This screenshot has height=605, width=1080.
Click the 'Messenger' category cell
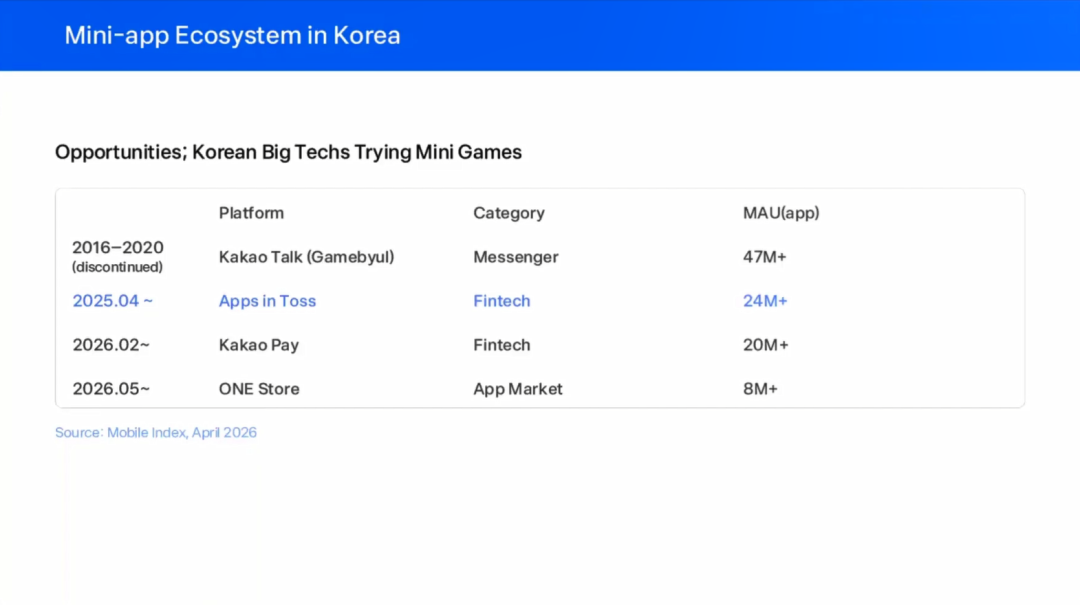click(515, 257)
